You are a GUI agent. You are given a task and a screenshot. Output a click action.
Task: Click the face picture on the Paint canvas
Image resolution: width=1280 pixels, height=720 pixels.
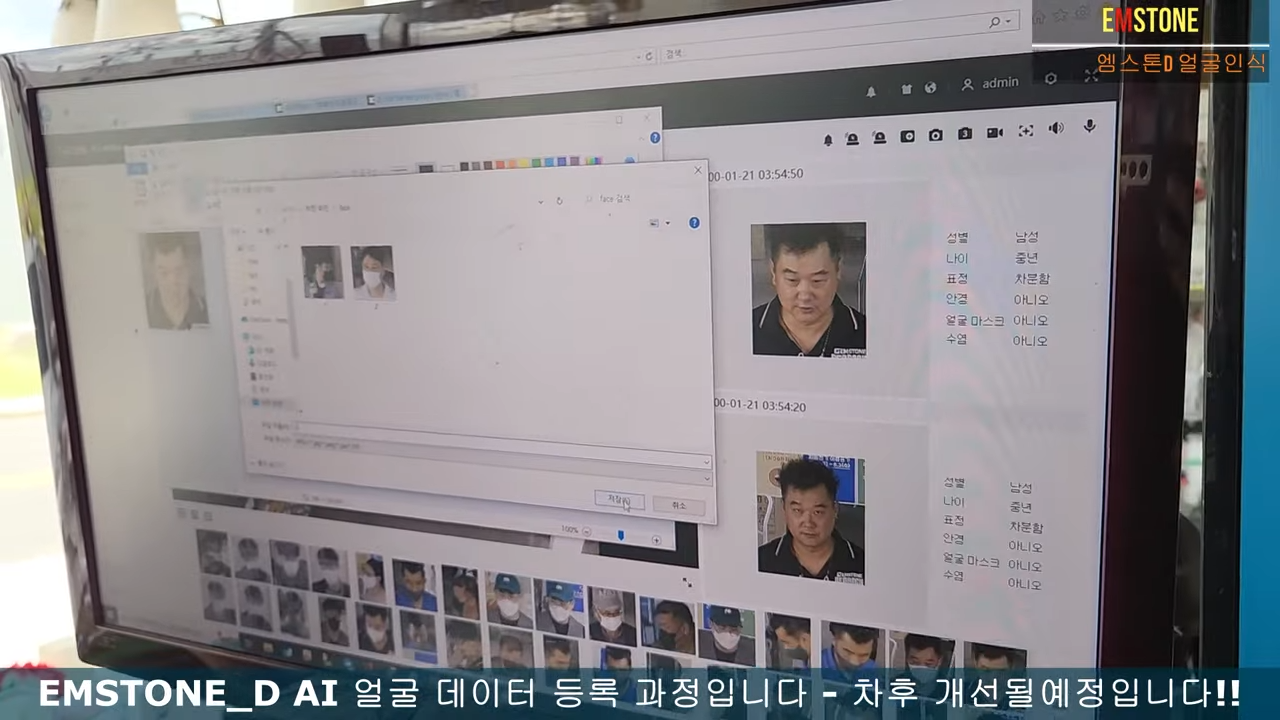tap(174, 280)
